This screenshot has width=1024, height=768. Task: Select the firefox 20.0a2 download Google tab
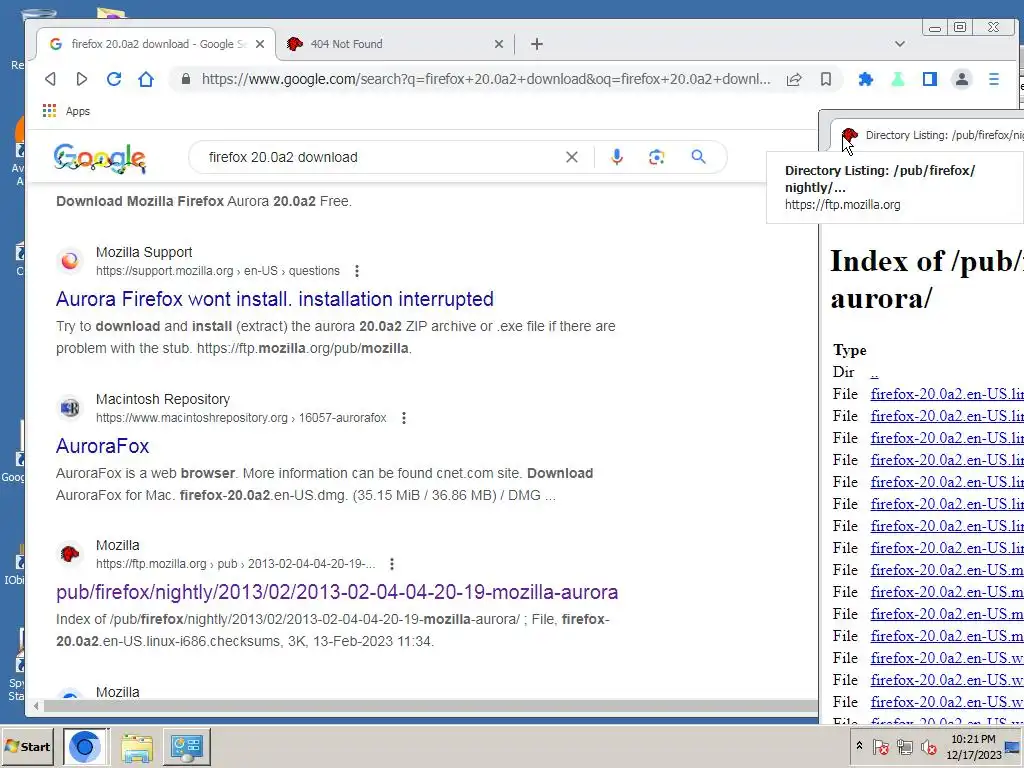[x=155, y=44]
